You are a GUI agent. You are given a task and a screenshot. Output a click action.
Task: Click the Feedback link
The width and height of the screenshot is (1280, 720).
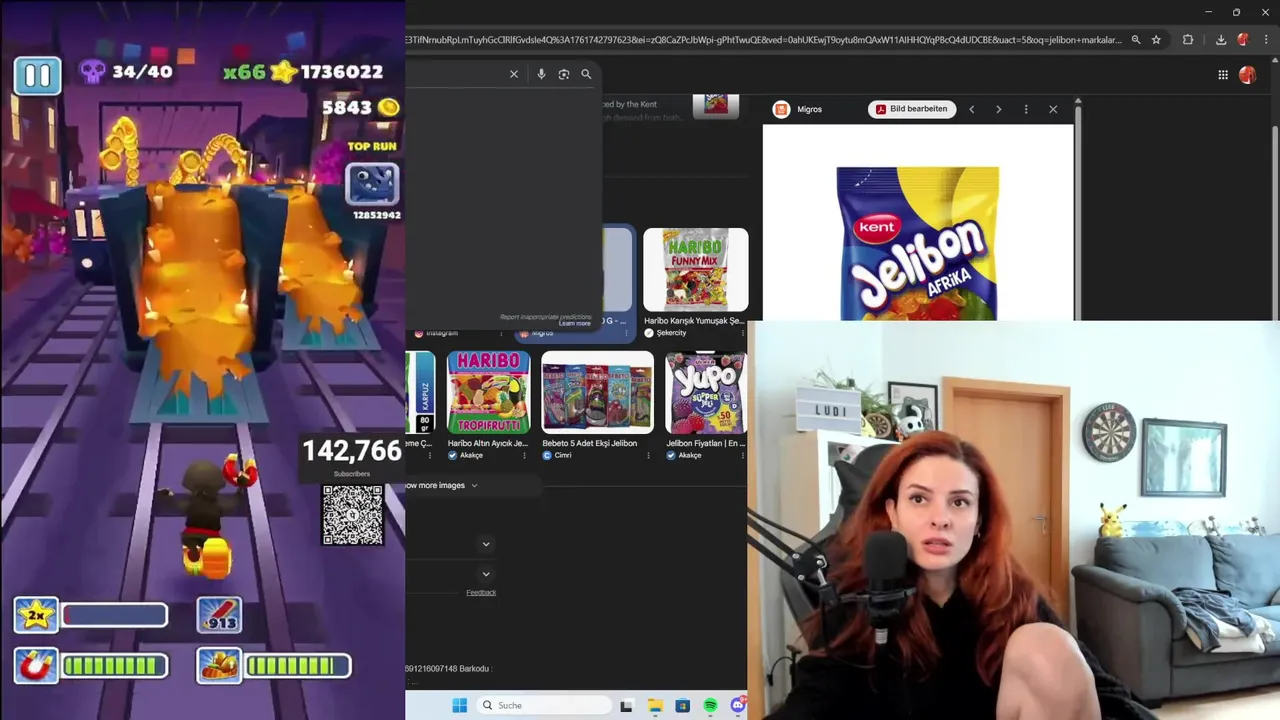481,593
